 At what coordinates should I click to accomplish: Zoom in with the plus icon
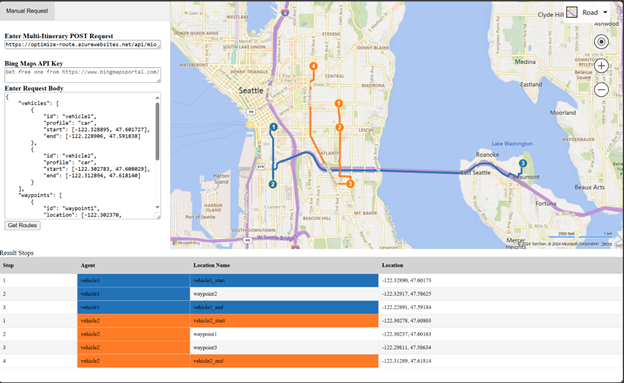coord(601,66)
